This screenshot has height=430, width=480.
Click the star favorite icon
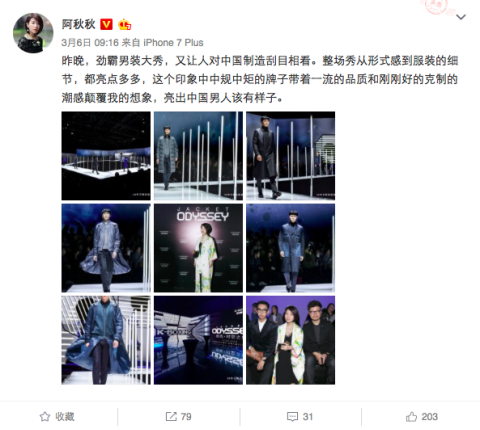[x=45, y=416]
